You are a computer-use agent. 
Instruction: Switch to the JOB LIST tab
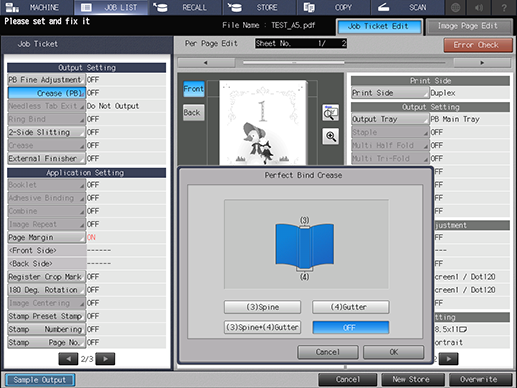click(x=111, y=7)
